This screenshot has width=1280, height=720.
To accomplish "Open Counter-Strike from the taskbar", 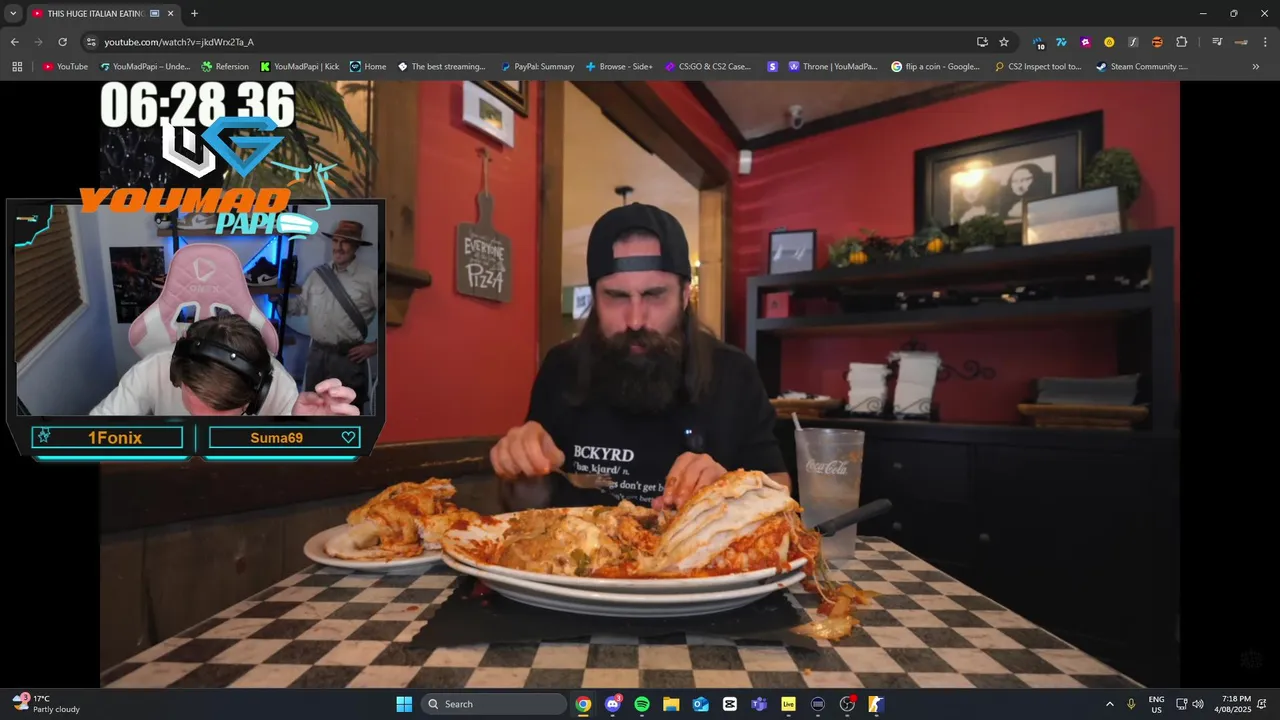I will (x=876, y=704).
